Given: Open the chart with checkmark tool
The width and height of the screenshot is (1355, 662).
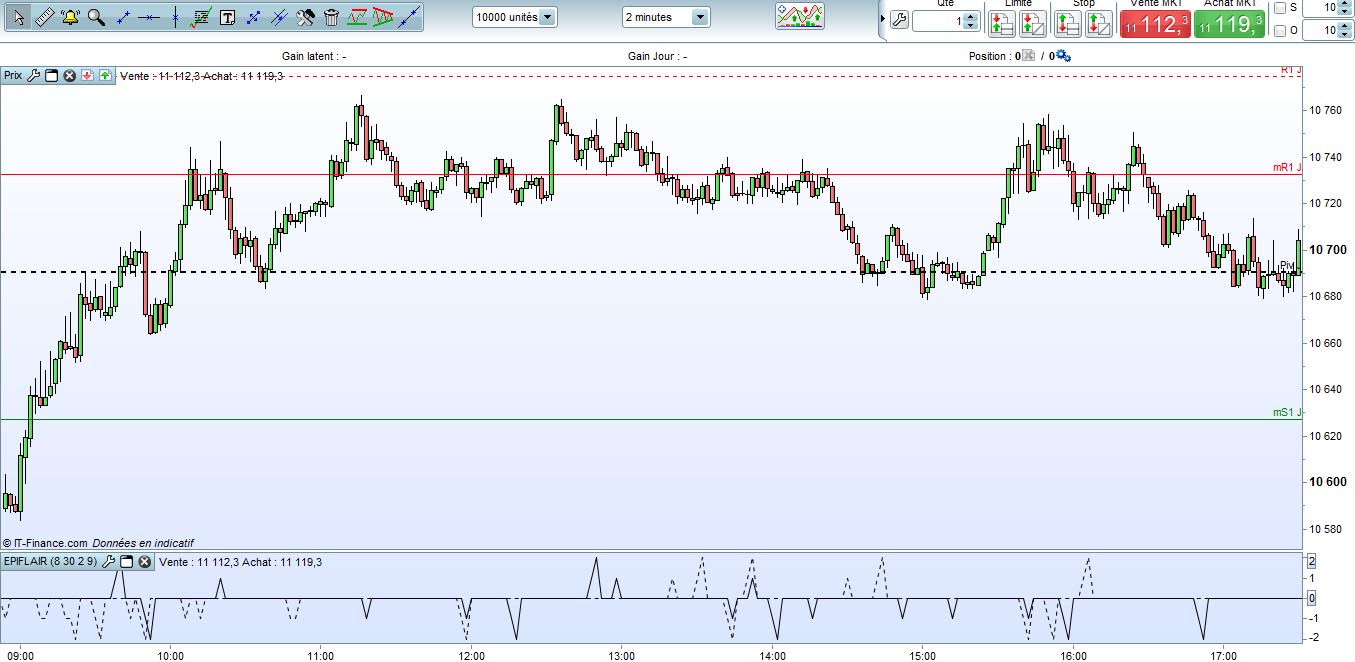Looking at the screenshot, I should coord(201,17).
